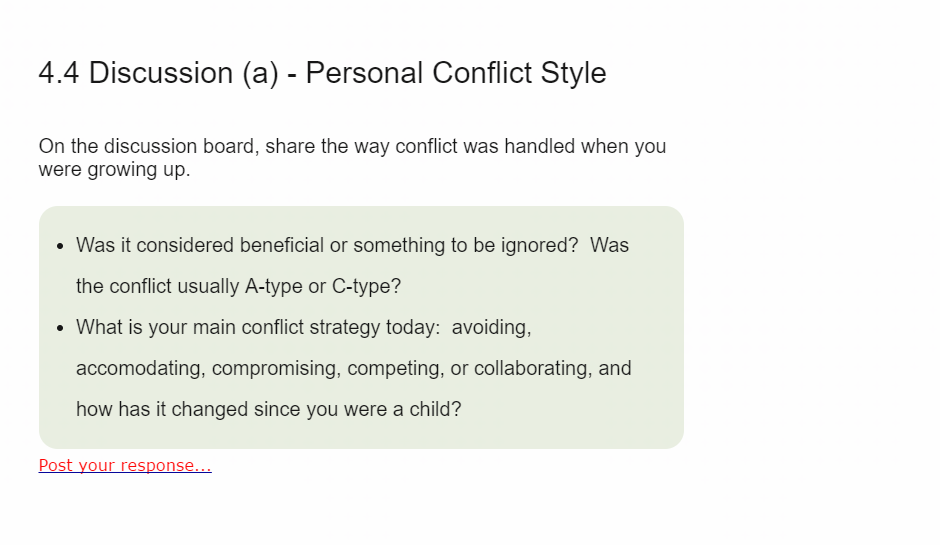Click the word "avoiding," in the list
The height and width of the screenshot is (545, 940).
click(x=491, y=327)
